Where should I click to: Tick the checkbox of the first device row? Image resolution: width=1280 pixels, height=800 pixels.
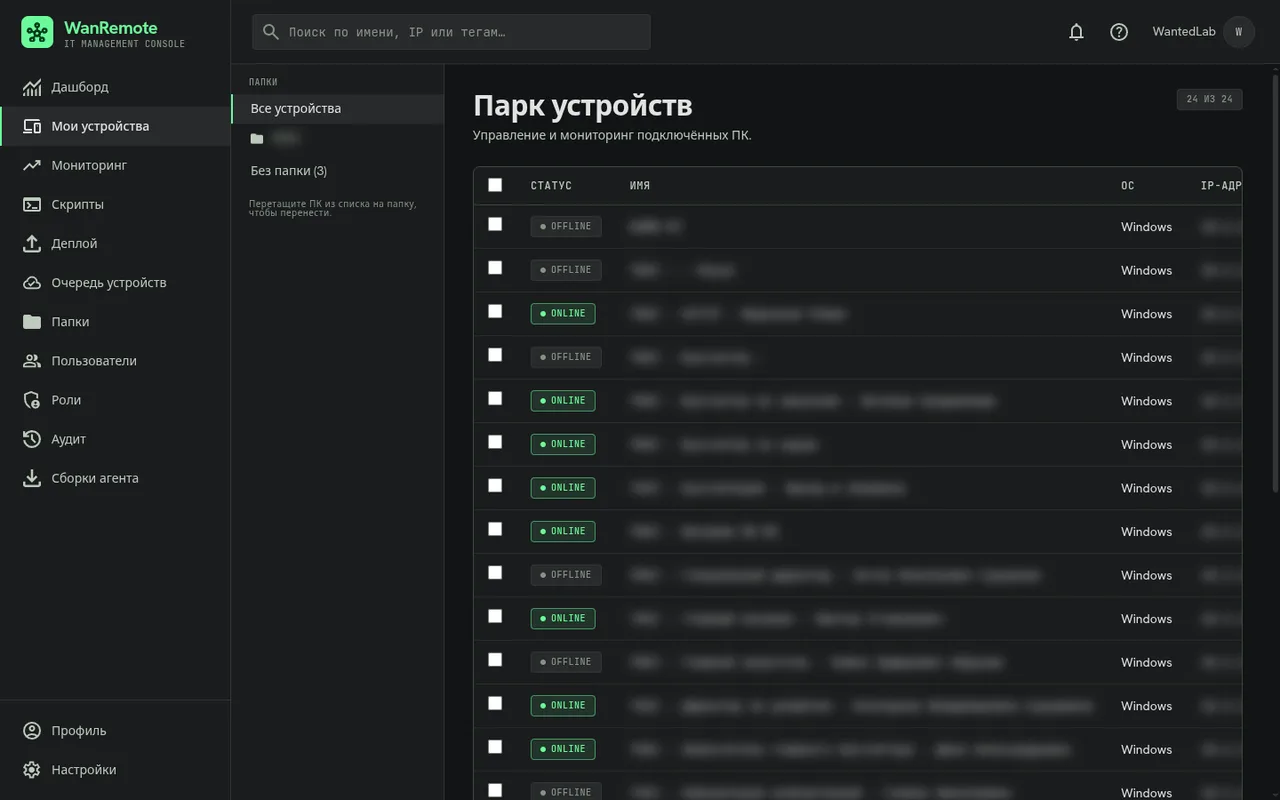point(495,224)
